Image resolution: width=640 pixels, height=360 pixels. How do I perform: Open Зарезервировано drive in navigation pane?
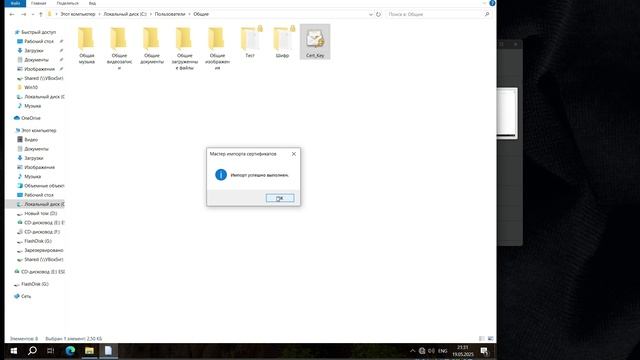tap(40, 250)
